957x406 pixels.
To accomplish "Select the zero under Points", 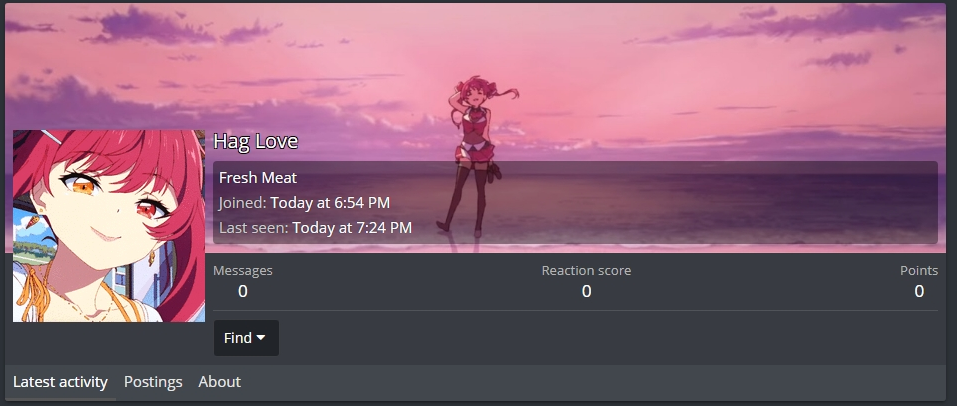I will point(919,291).
